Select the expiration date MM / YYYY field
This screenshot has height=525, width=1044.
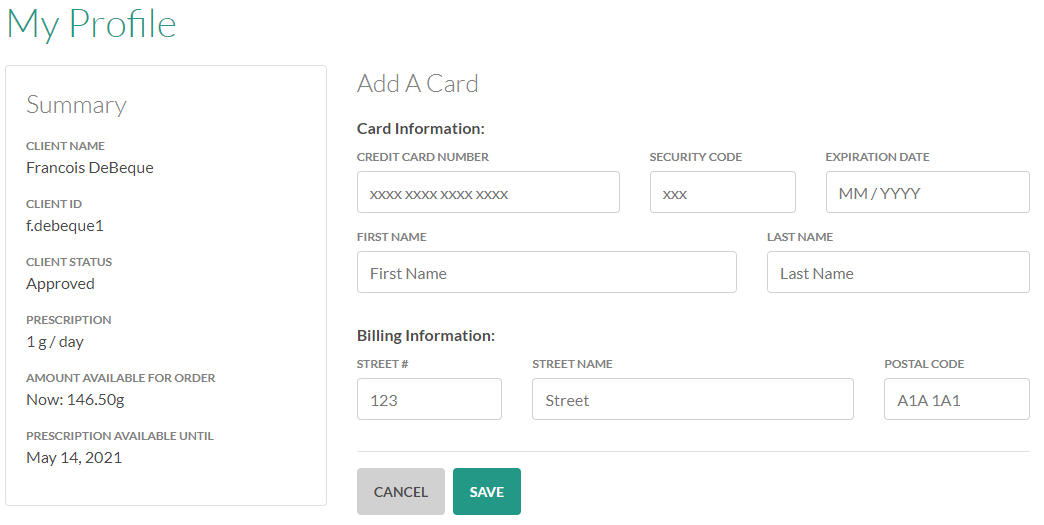(927, 192)
